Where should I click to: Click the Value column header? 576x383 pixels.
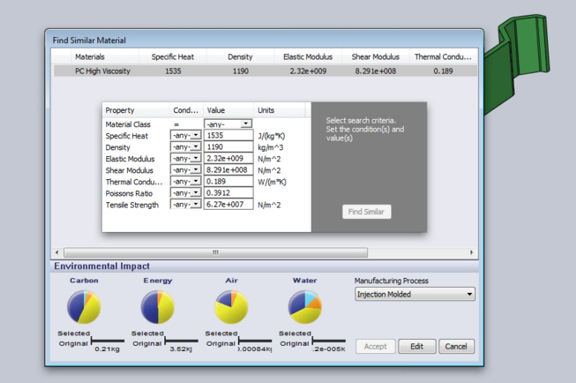[x=228, y=110]
